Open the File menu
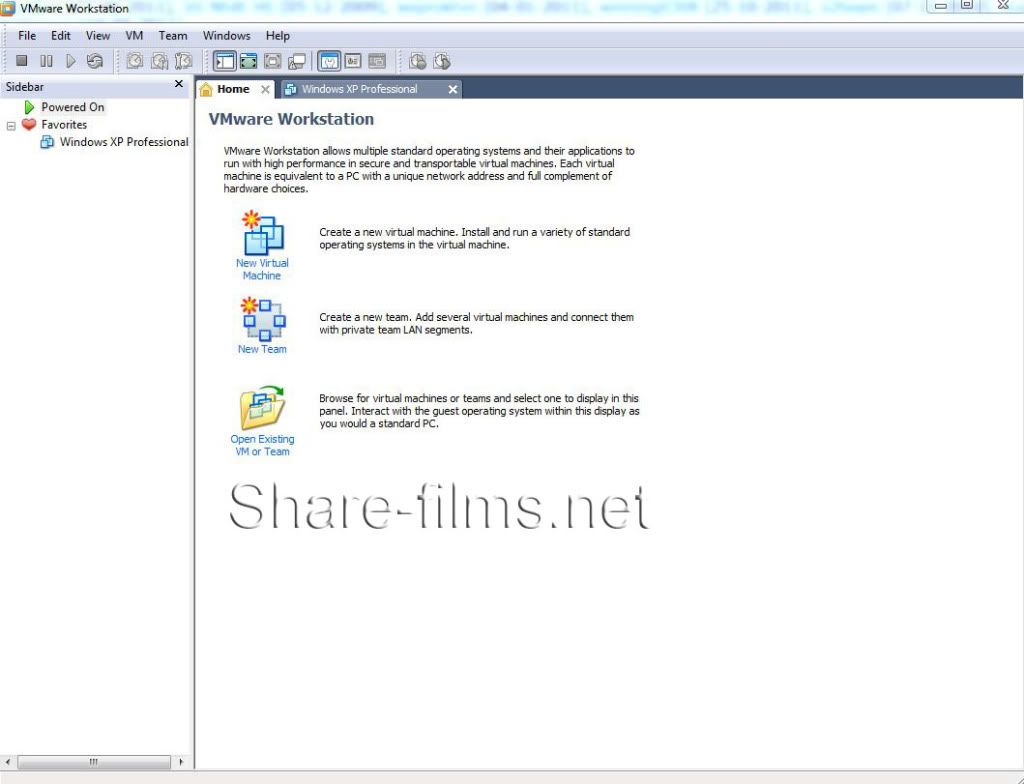 27,35
